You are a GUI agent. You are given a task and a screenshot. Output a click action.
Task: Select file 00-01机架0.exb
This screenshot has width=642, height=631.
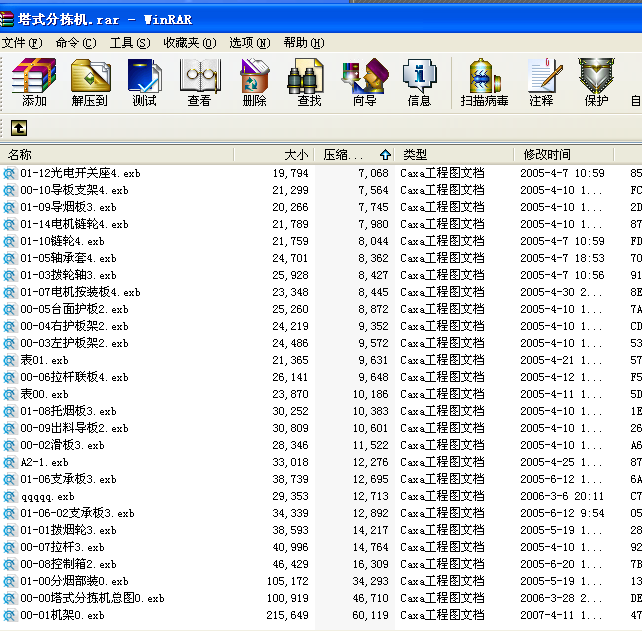(x=62, y=615)
